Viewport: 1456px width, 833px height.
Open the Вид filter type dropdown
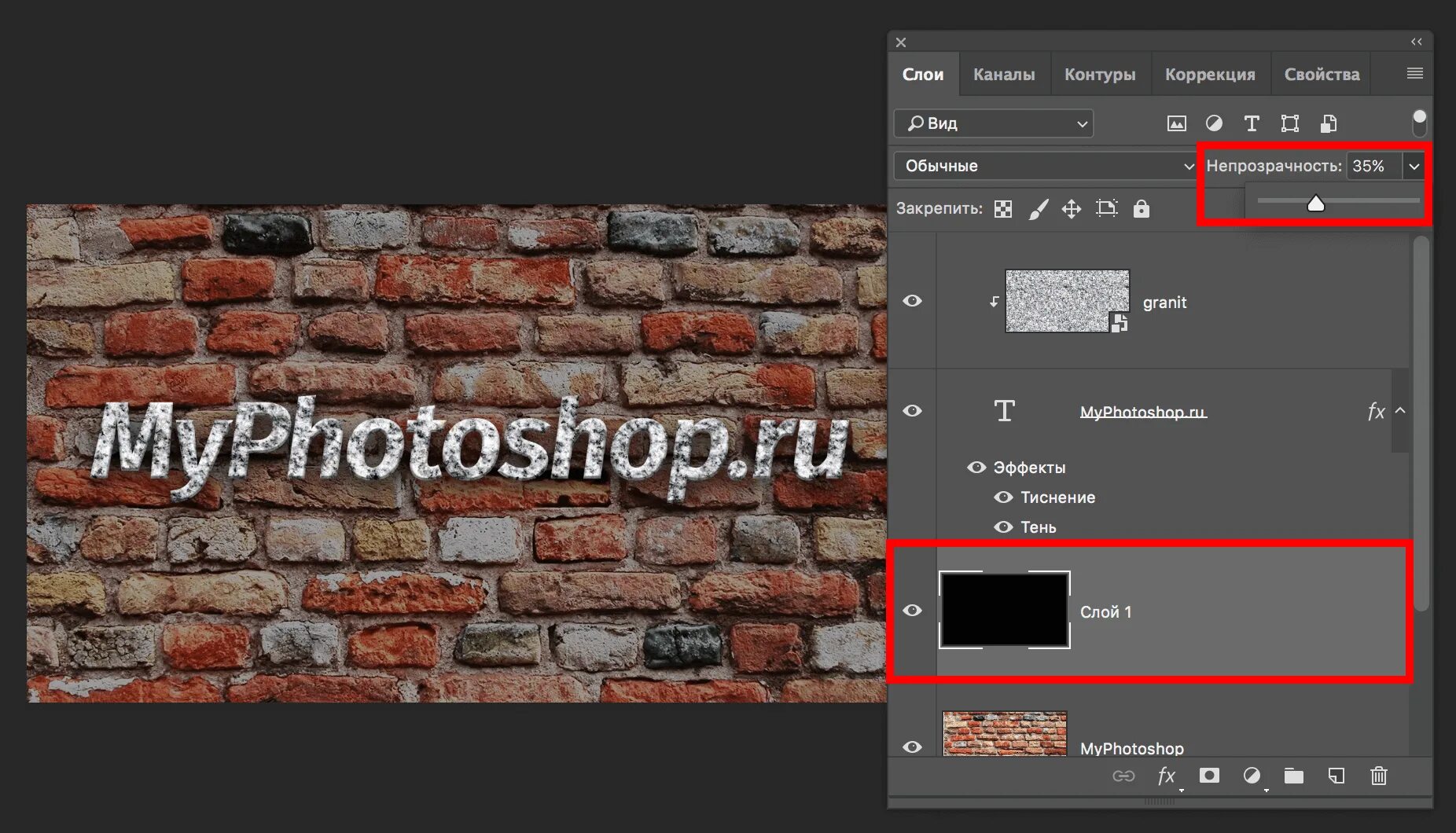[994, 123]
